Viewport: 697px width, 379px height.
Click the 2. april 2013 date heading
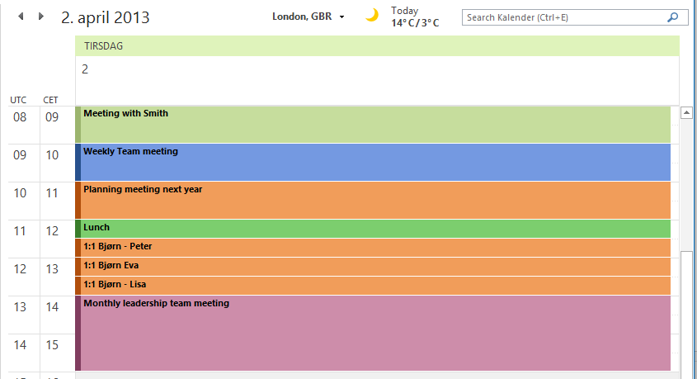click(105, 17)
